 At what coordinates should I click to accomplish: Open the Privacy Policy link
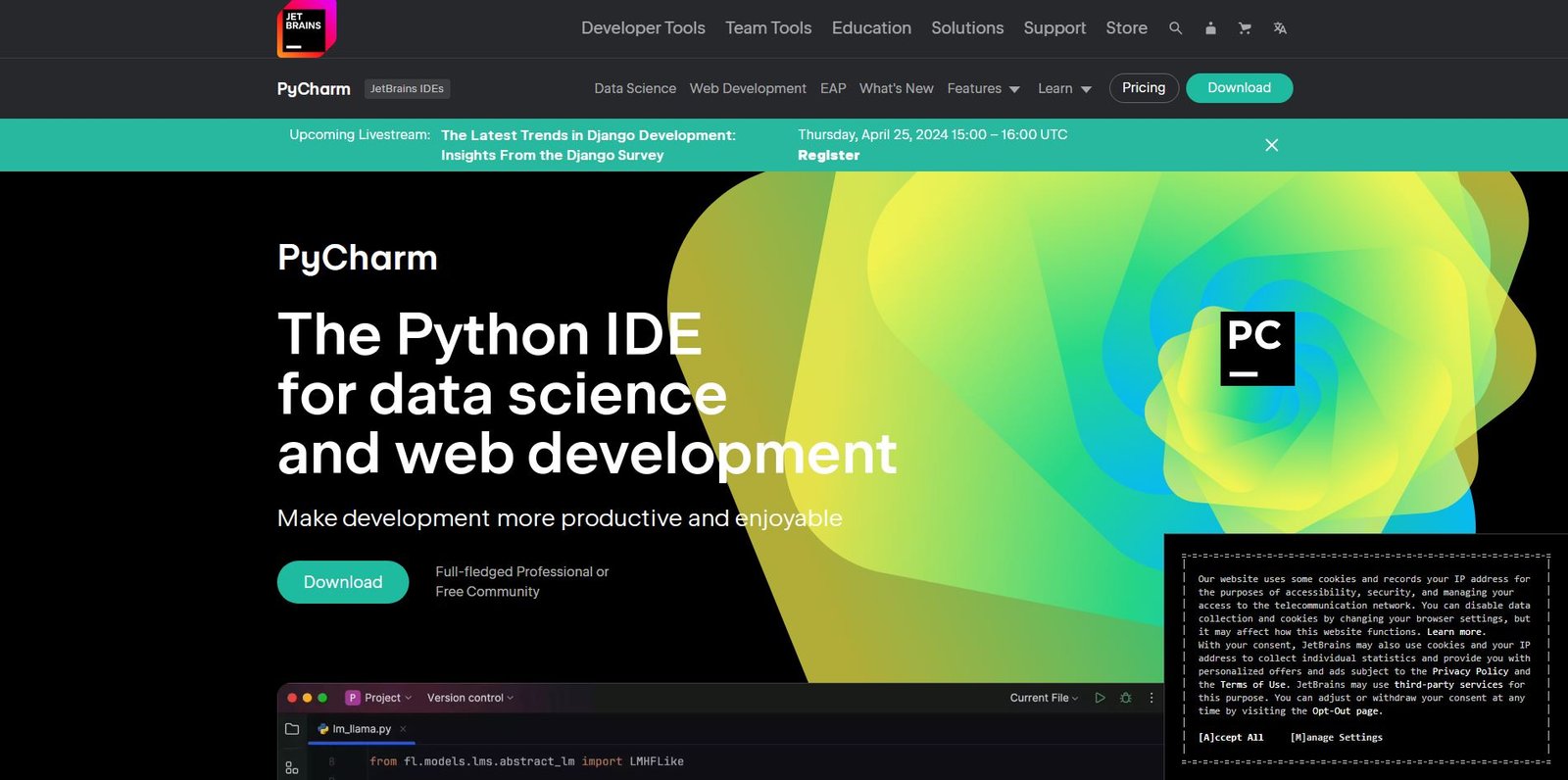[1470, 671]
